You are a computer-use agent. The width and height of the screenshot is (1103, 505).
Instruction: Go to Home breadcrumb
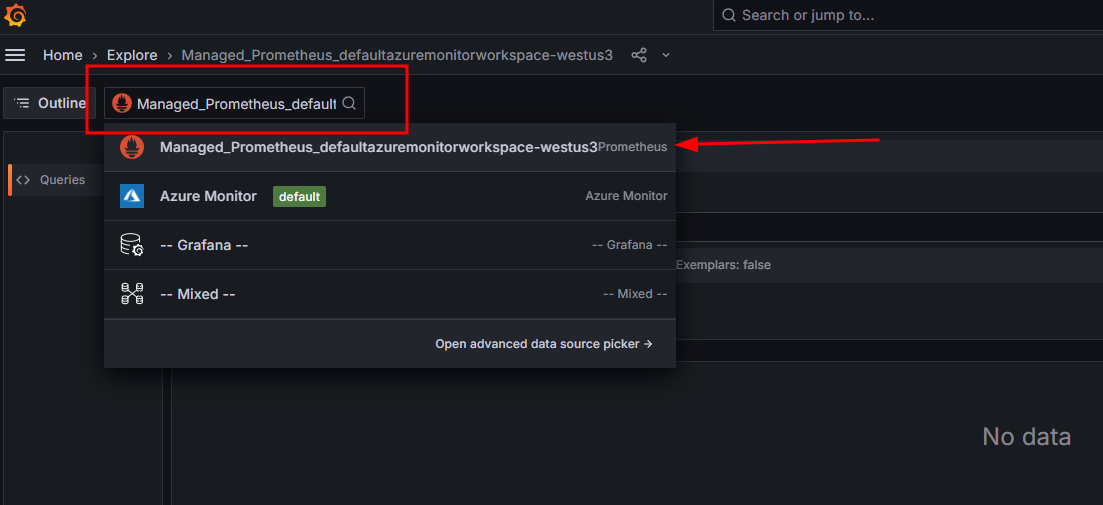[63, 55]
